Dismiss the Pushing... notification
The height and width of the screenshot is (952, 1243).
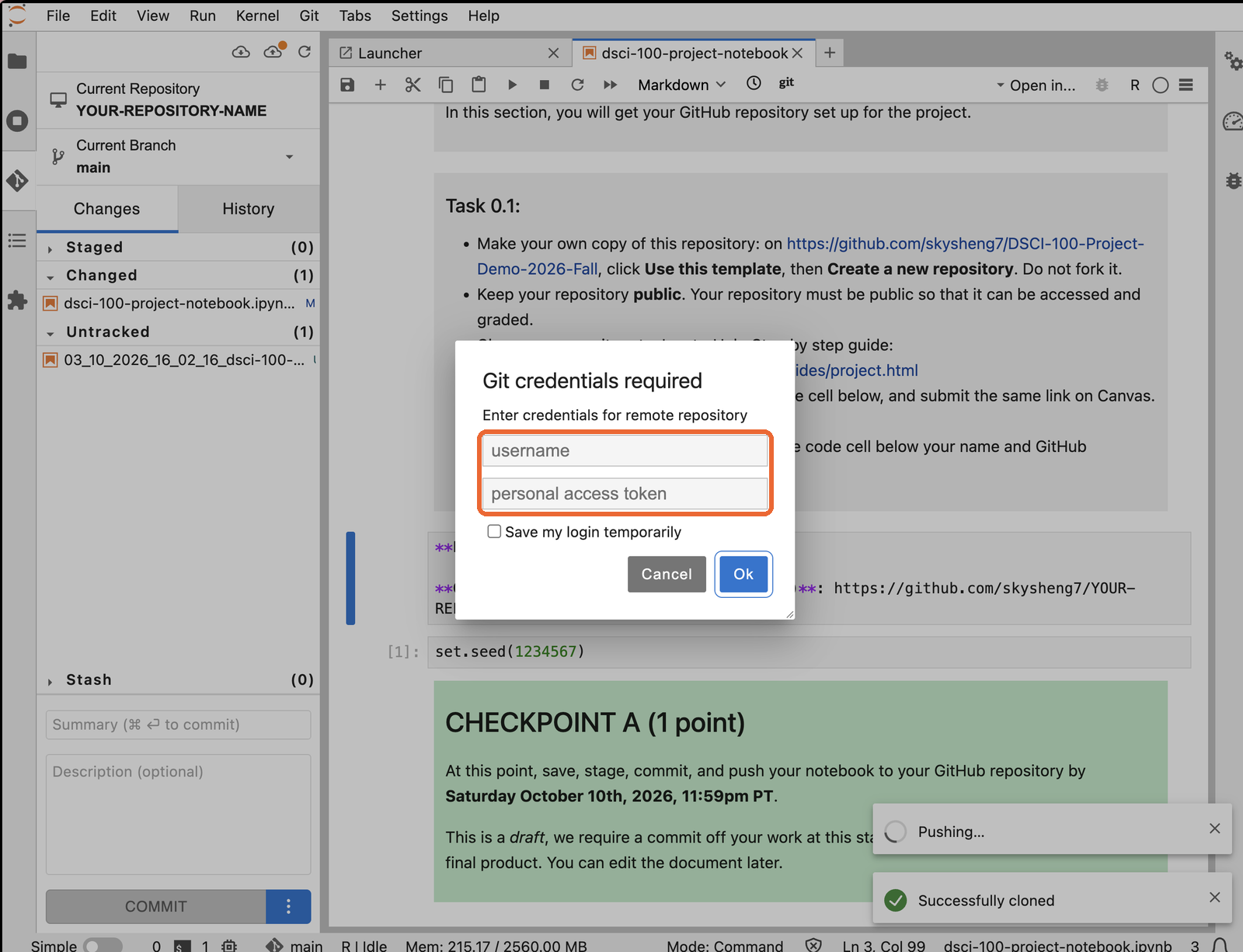(1215, 829)
